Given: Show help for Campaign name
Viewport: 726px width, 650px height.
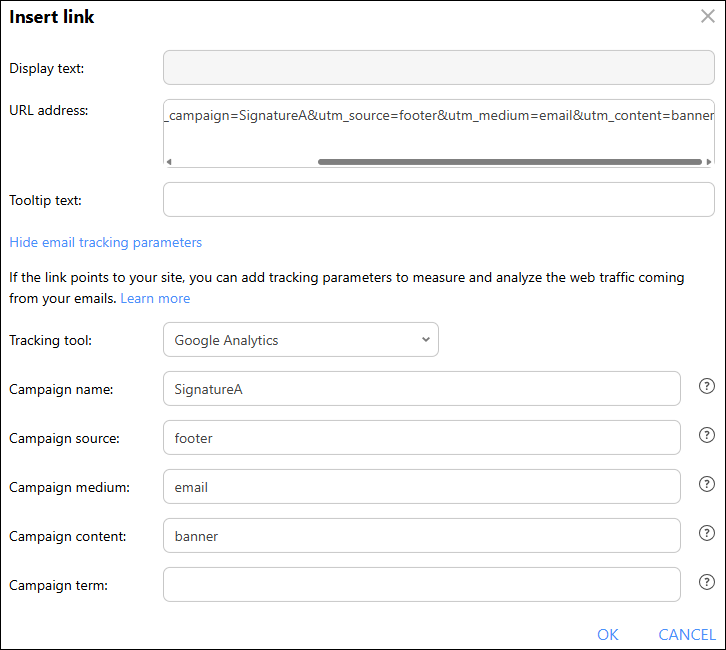Looking at the screenshot, I should [x=707, y=386].
